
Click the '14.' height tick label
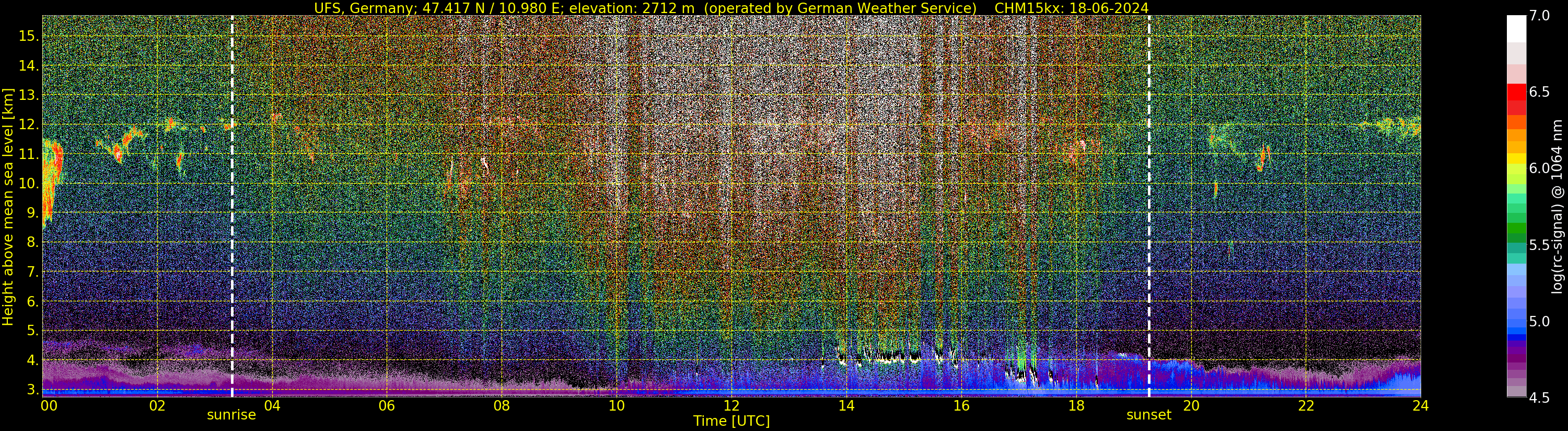tap(29, 65)
